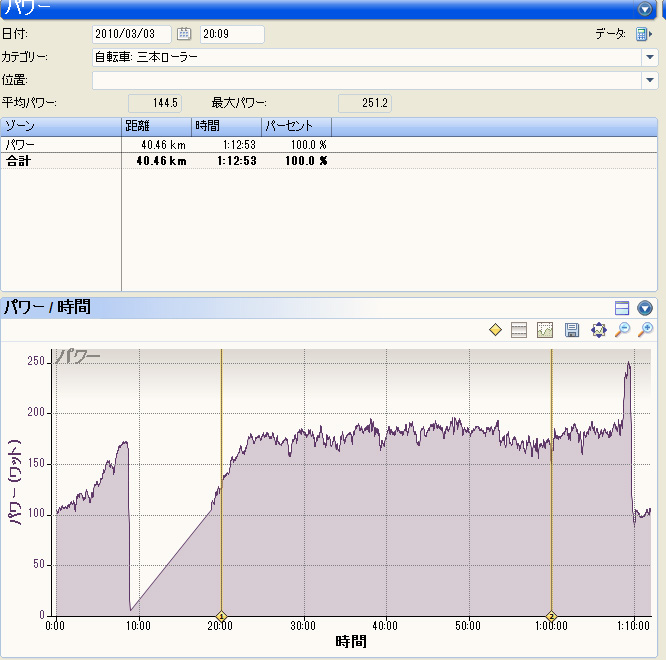666x660 pixels.
Task: Open the calendar date picker icon
Action: point(184,34)
